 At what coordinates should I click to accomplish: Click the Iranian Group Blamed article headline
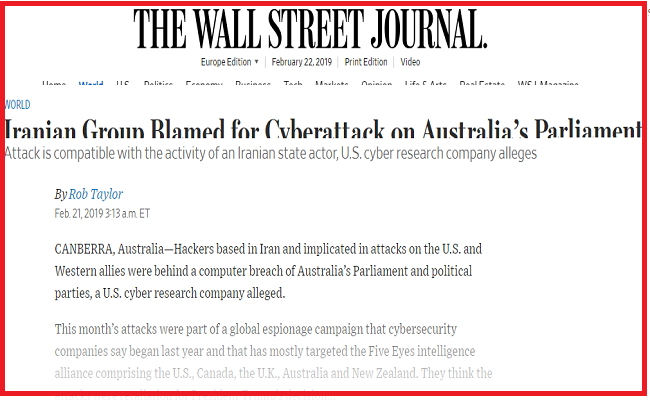coord(323,129)
